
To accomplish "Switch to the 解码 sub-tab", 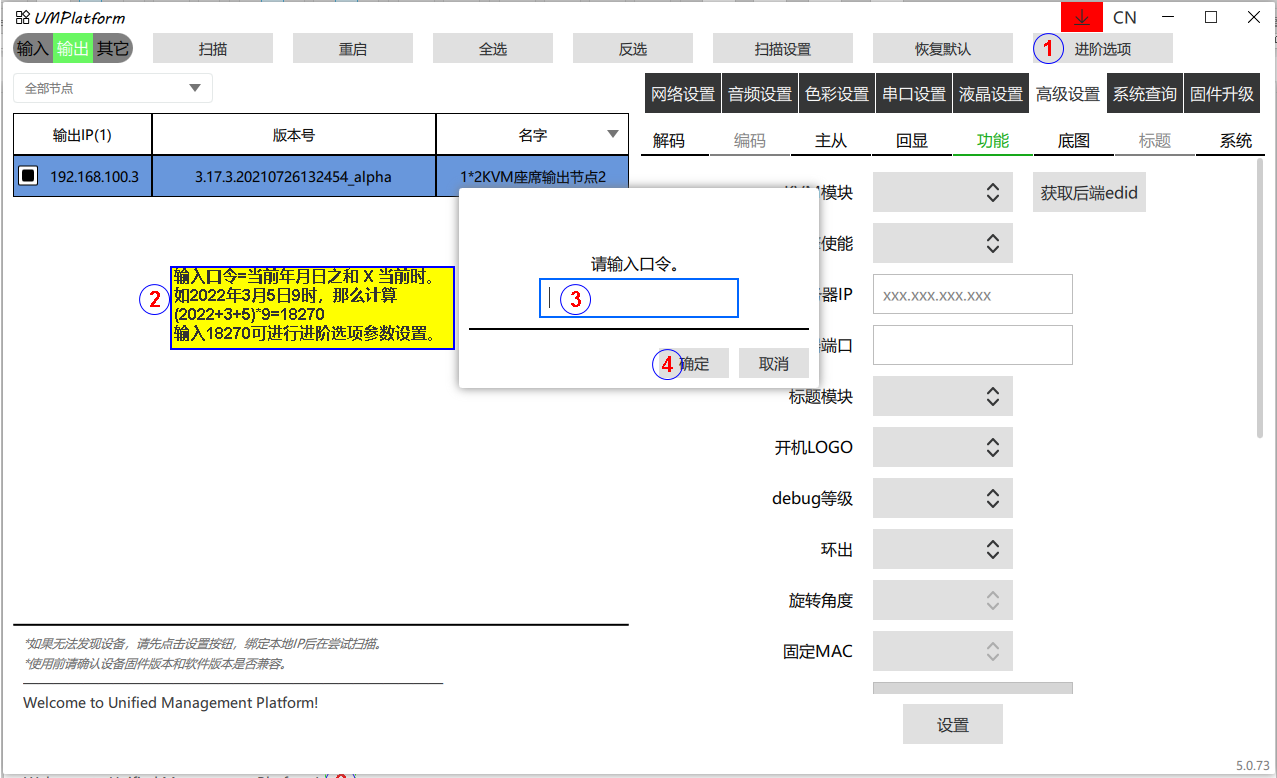I will tap(669, 141).
